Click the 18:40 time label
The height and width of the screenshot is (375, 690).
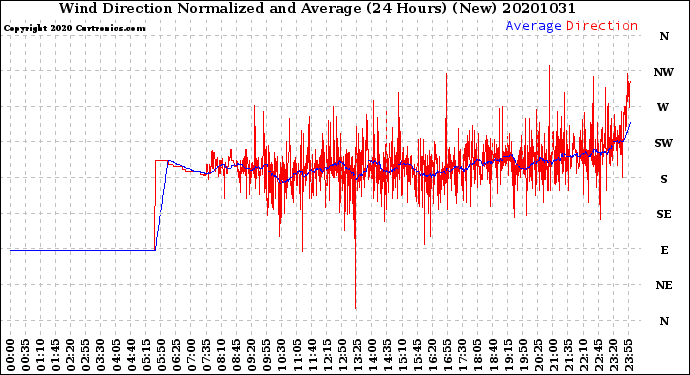(493, 355)
